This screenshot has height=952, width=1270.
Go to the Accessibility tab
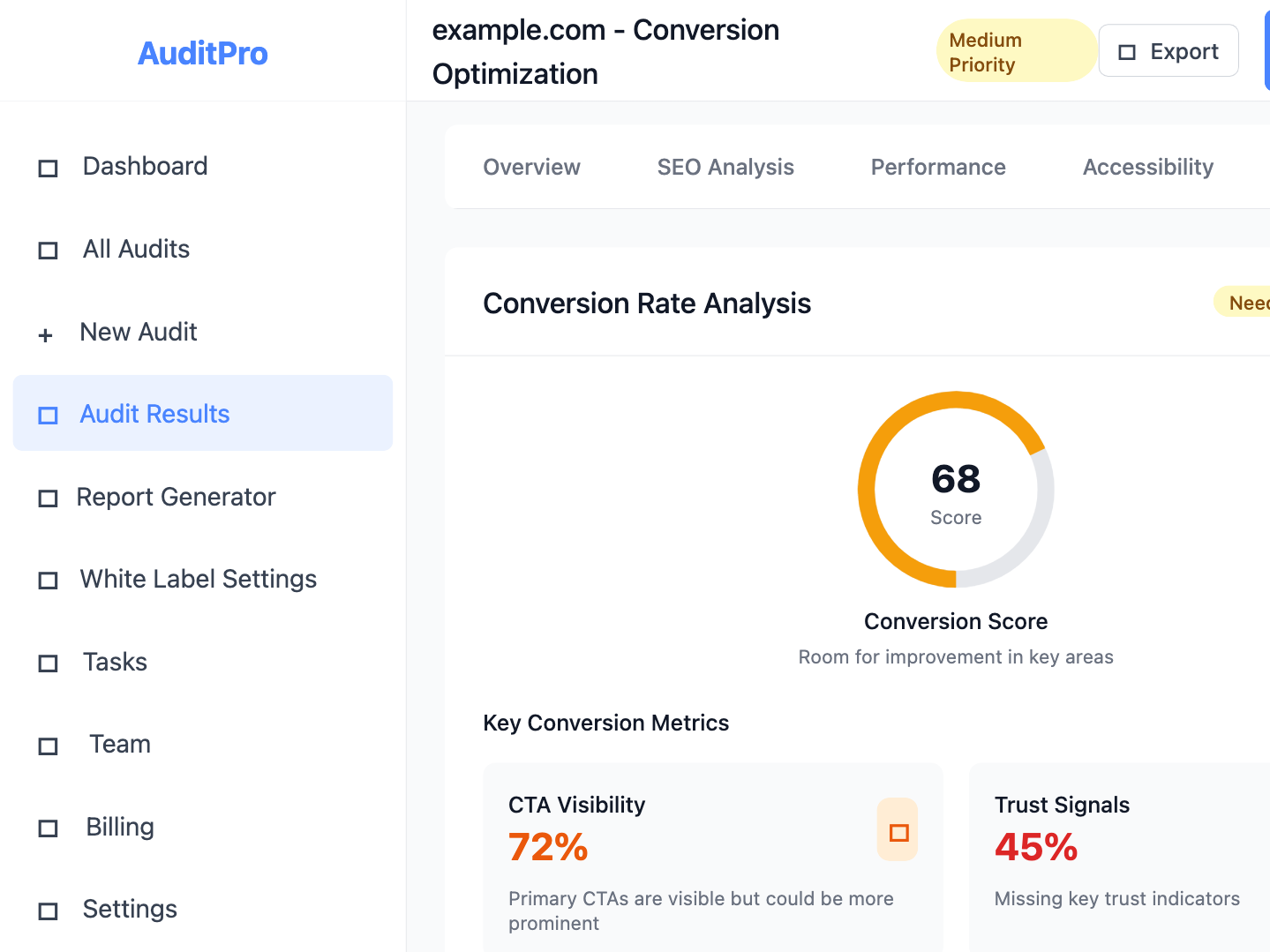[x=1147, y=167]
